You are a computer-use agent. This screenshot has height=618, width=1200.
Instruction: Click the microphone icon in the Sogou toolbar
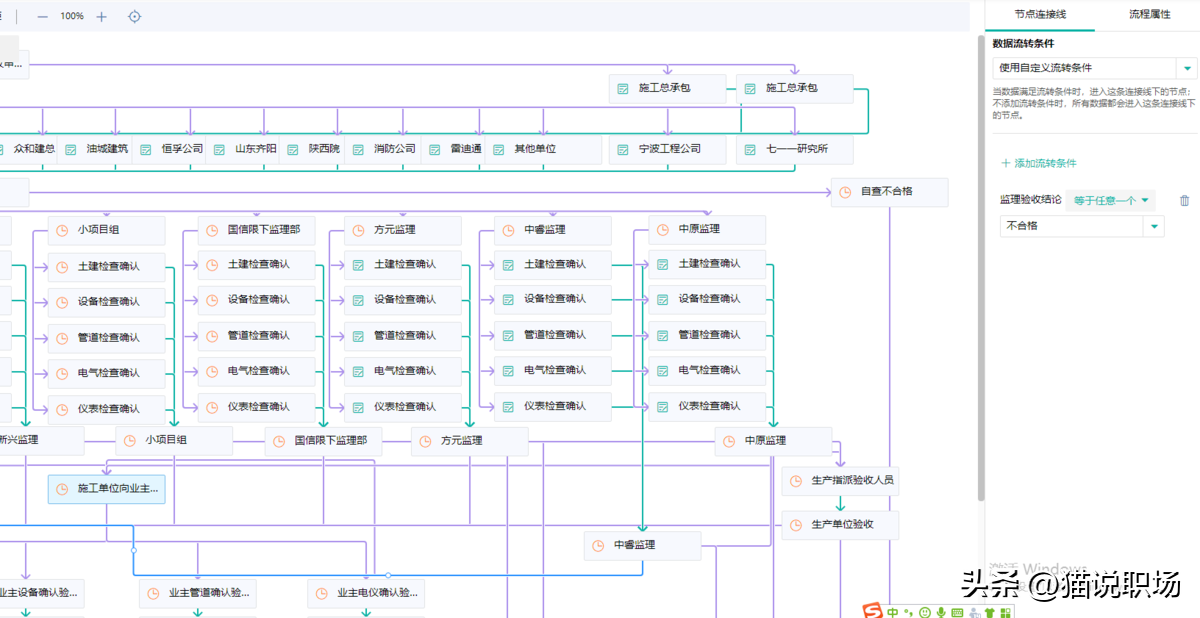941,613
